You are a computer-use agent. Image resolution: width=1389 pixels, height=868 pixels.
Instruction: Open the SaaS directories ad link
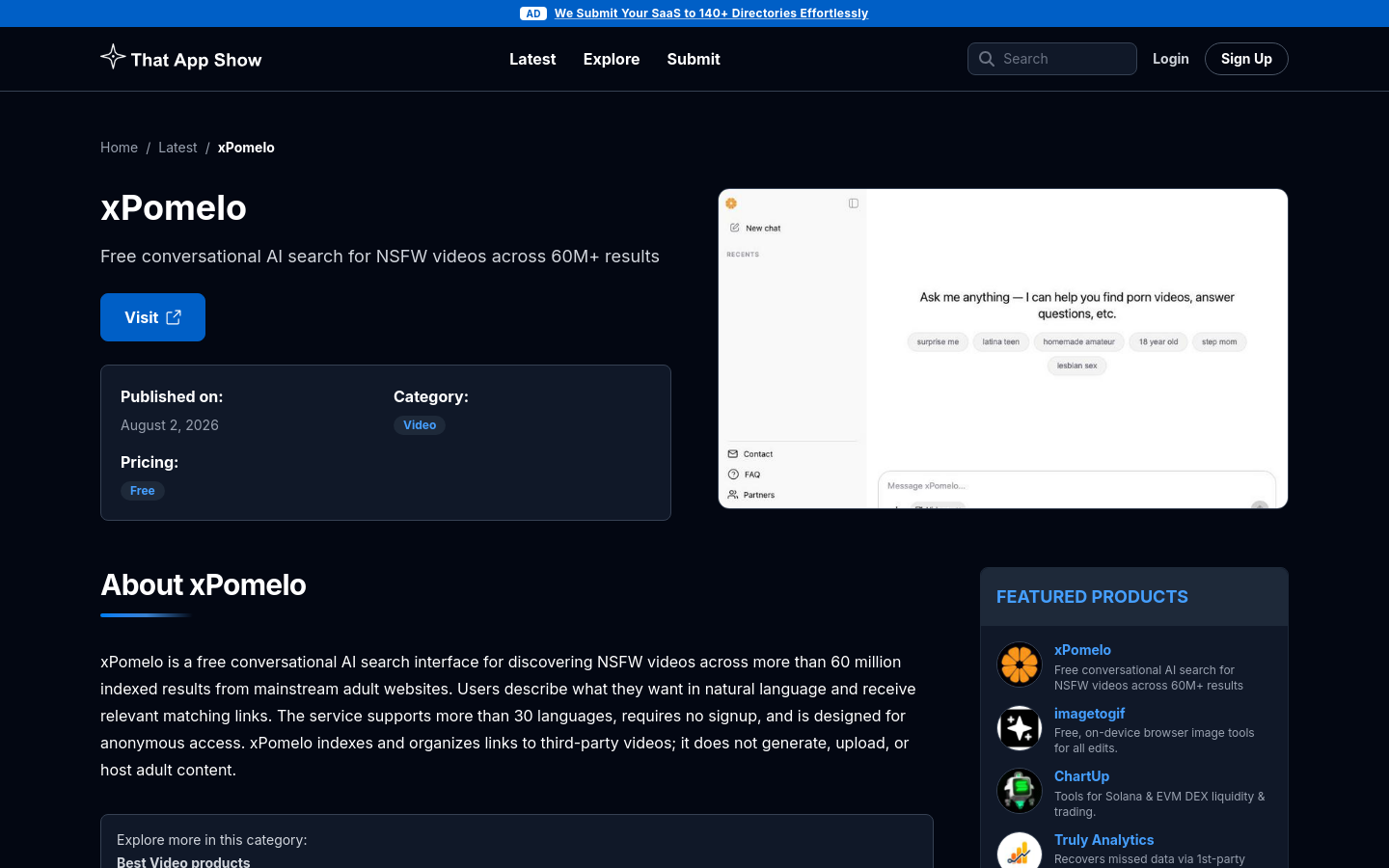coord(711,14)
